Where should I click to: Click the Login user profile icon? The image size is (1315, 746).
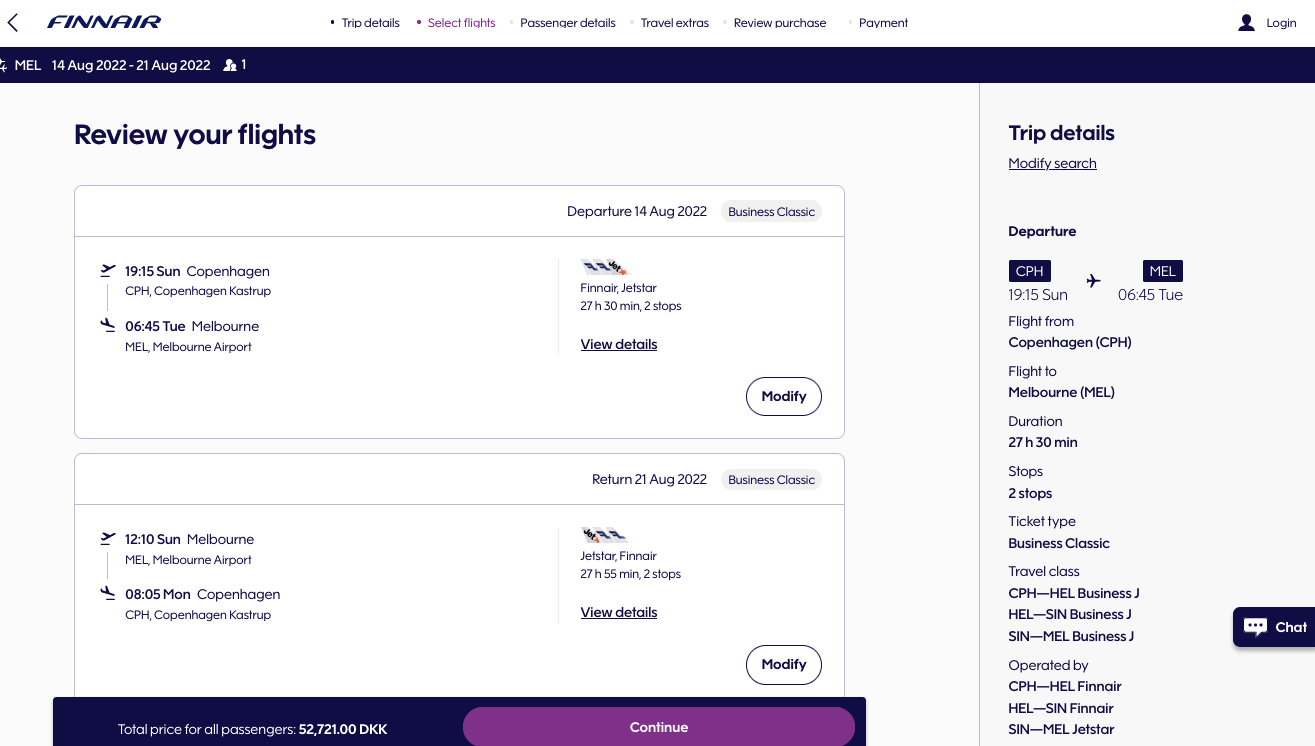[x=1246, y=23]
